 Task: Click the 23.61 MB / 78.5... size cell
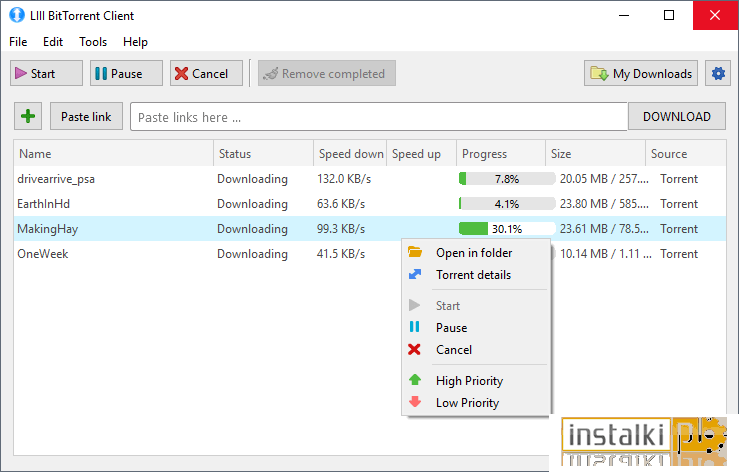tap(604, 229)
